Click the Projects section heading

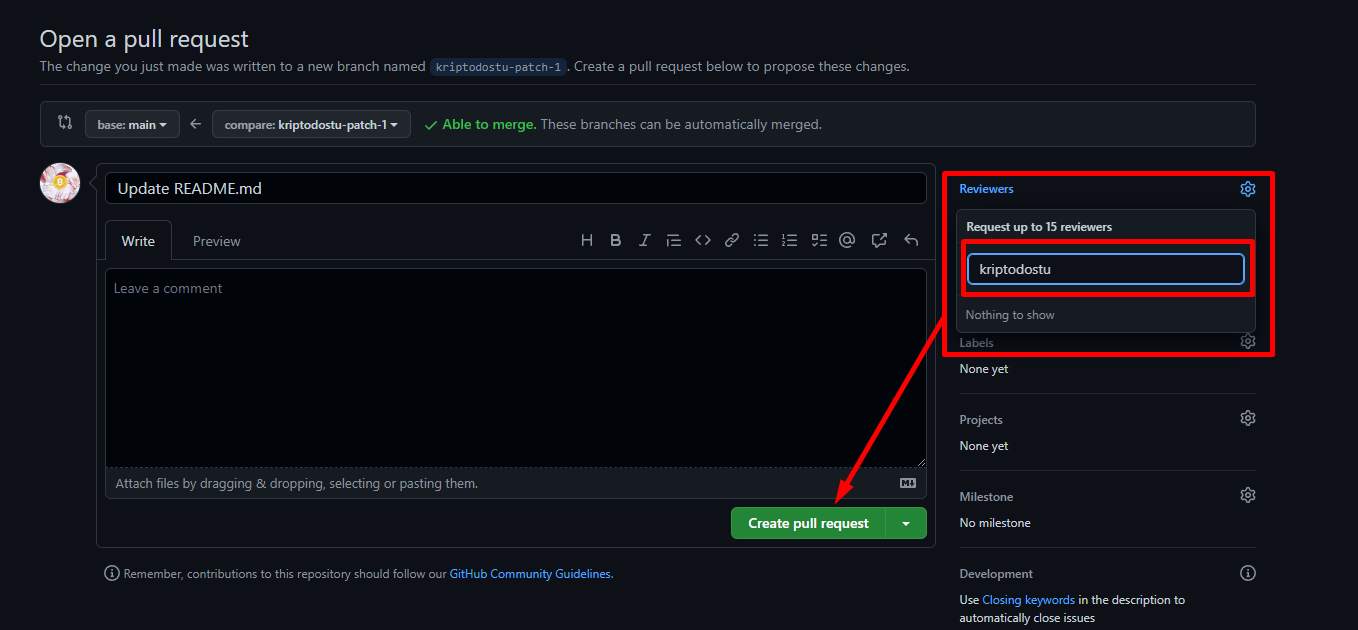(981, 419)
